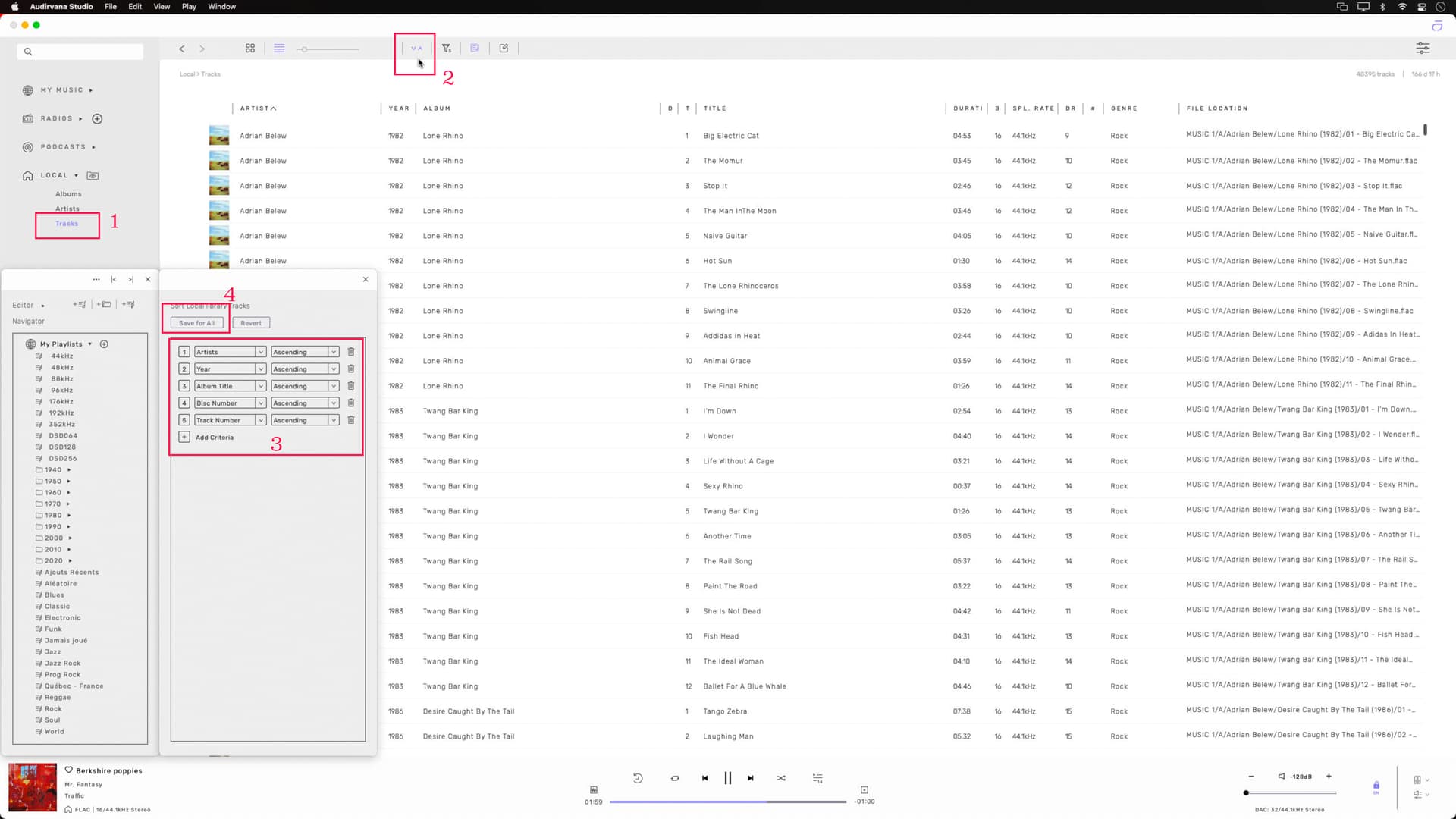Switch to album grid view

(x=250, y=48)
